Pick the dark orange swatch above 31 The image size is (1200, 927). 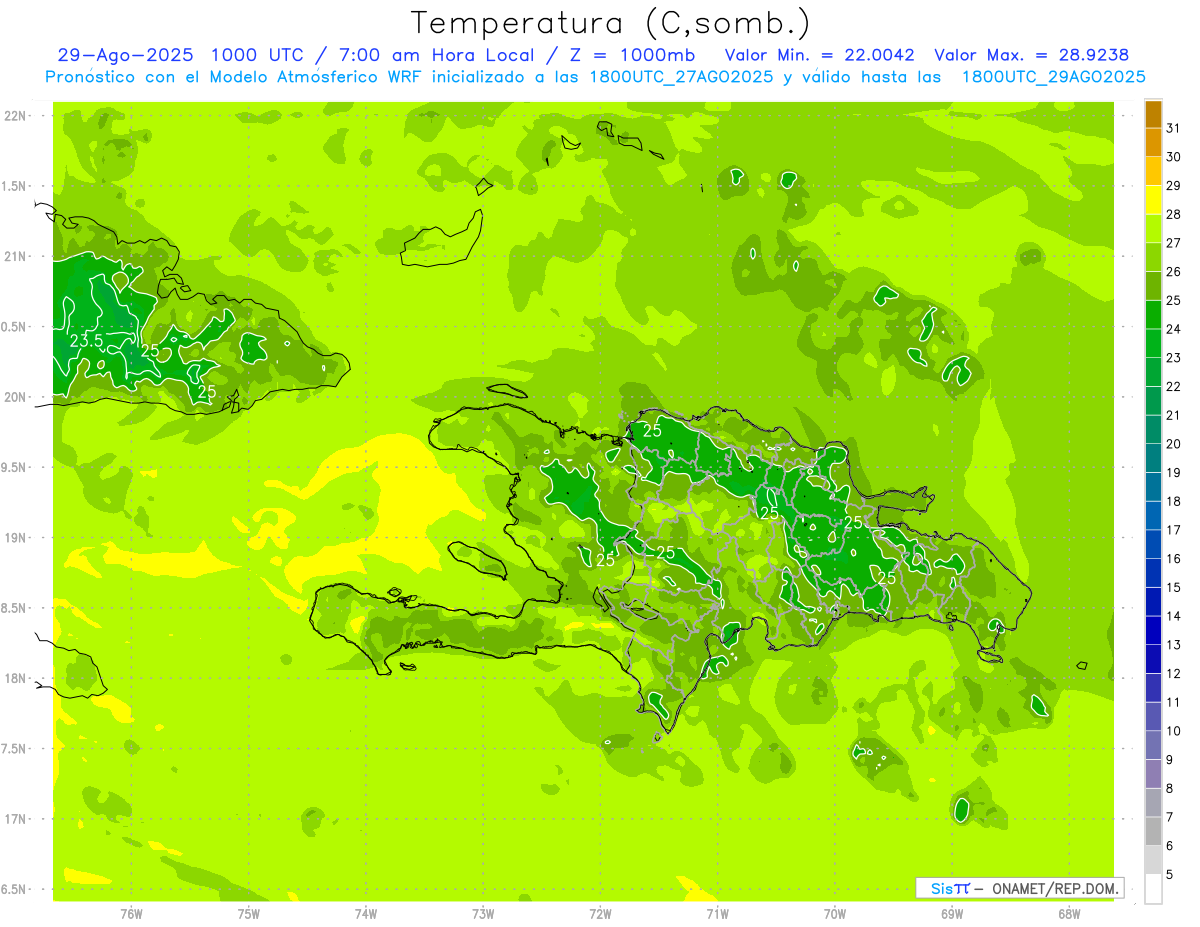point(1153,115)
